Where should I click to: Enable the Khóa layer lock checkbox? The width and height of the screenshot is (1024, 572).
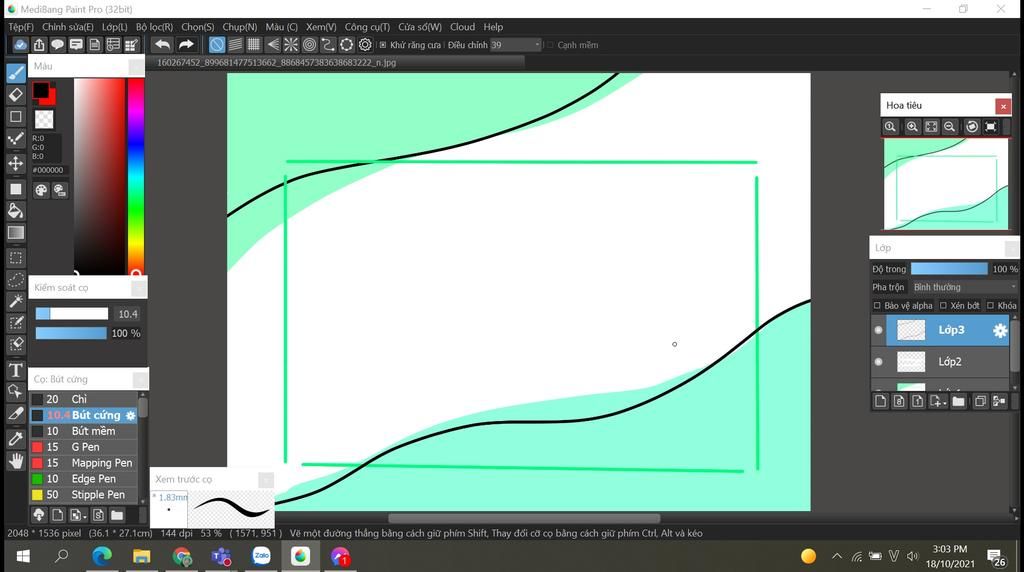991,306
